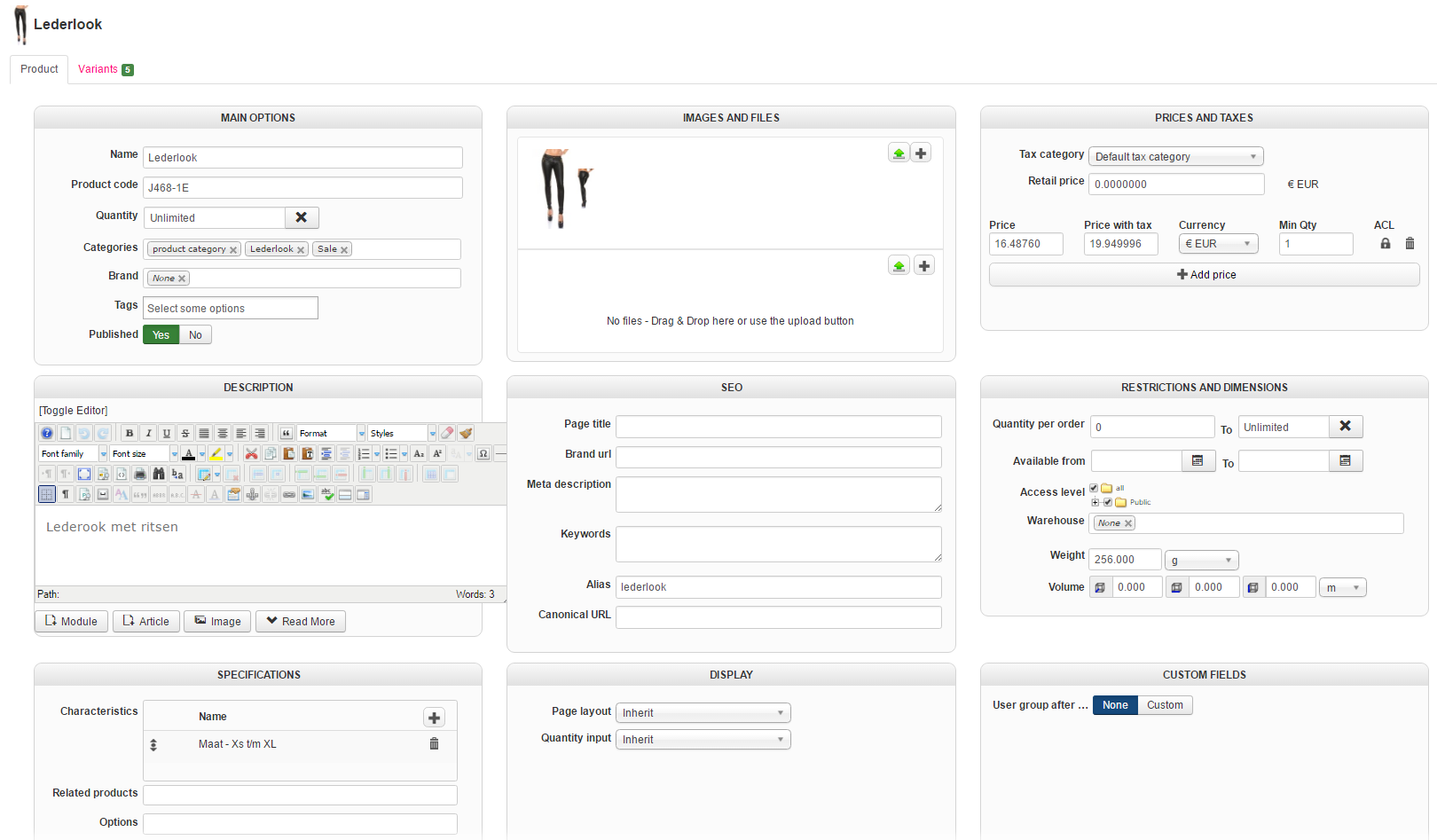Click the Article button below the editor
1437x840 pixels.
146,622
